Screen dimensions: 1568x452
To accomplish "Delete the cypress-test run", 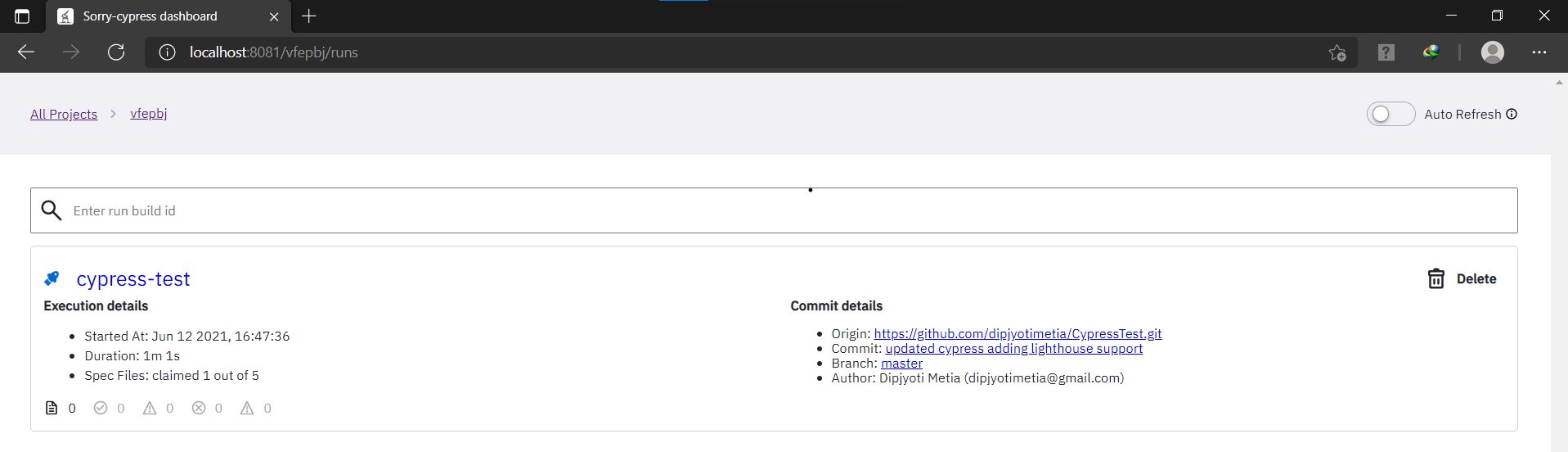I will (x=1462, y=279).
